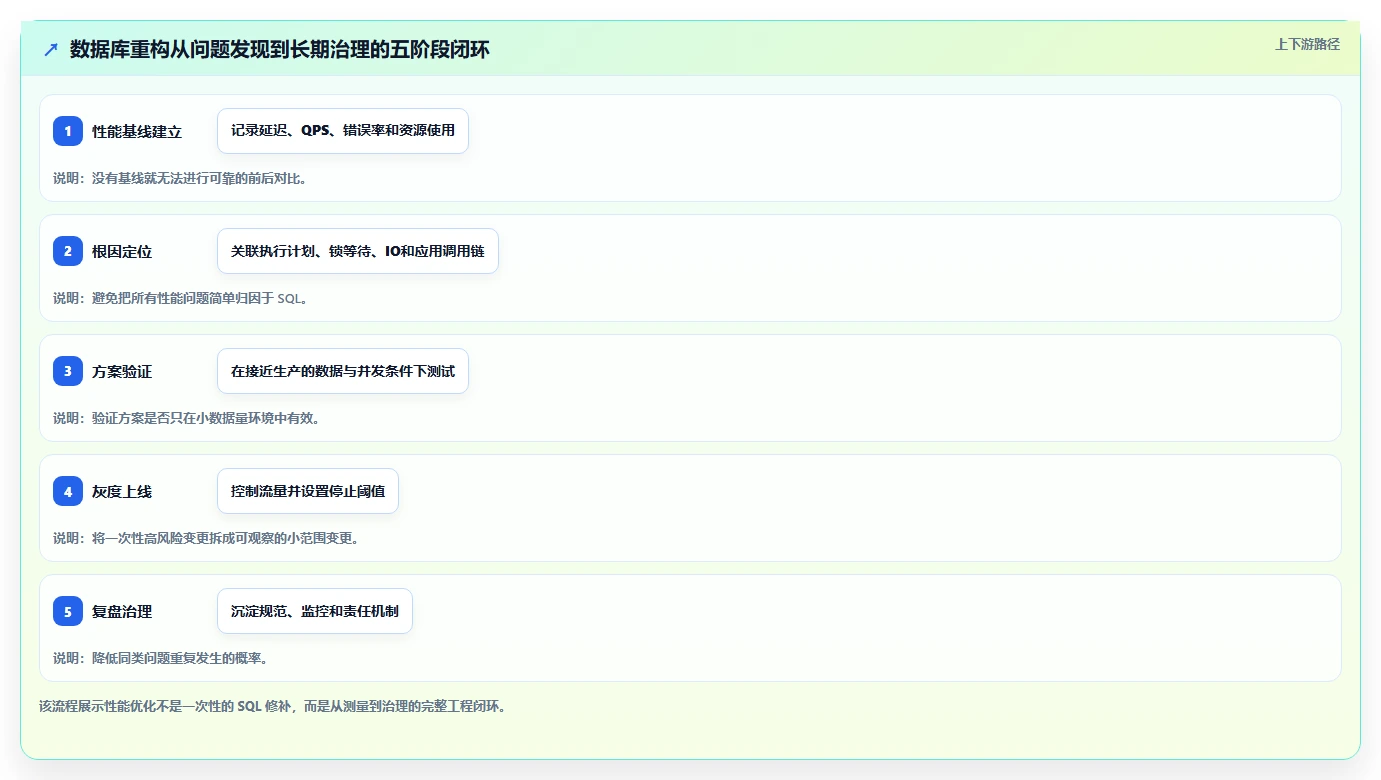Select the 关联执行计划、锁等待、IO和应用调用链 chip

[x=358, y=251]
